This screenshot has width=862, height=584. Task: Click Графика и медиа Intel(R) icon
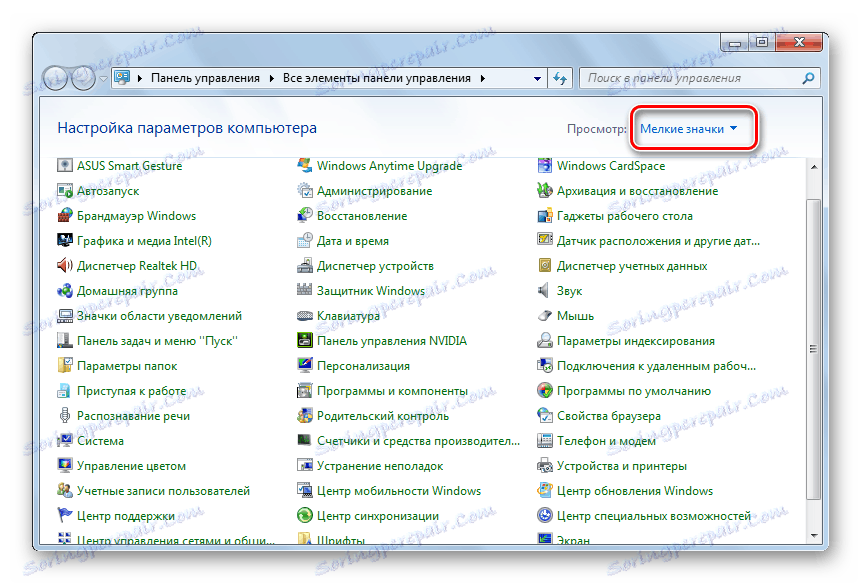64,241
